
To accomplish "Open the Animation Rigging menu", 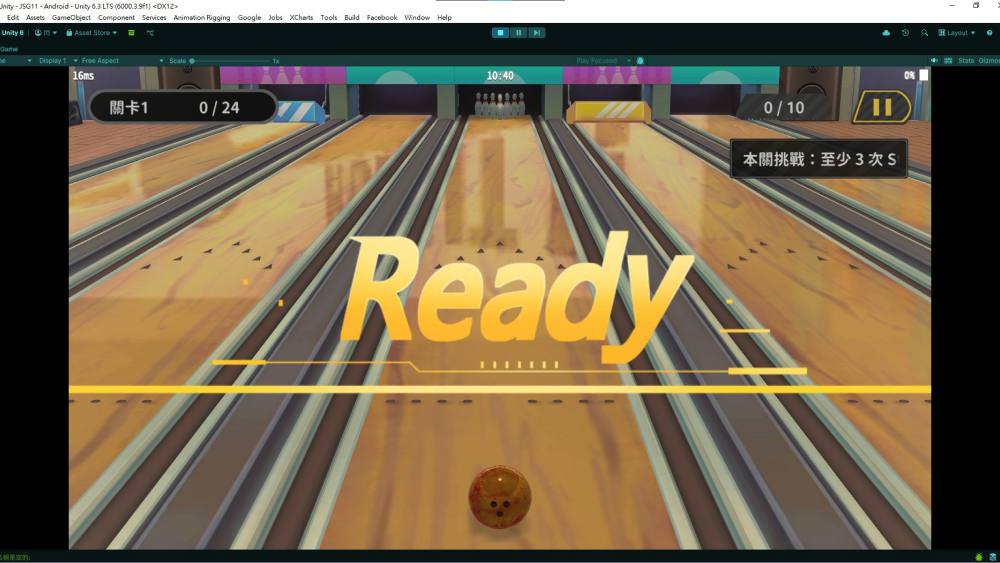I will pyautogui.click(x=202, y=17).
